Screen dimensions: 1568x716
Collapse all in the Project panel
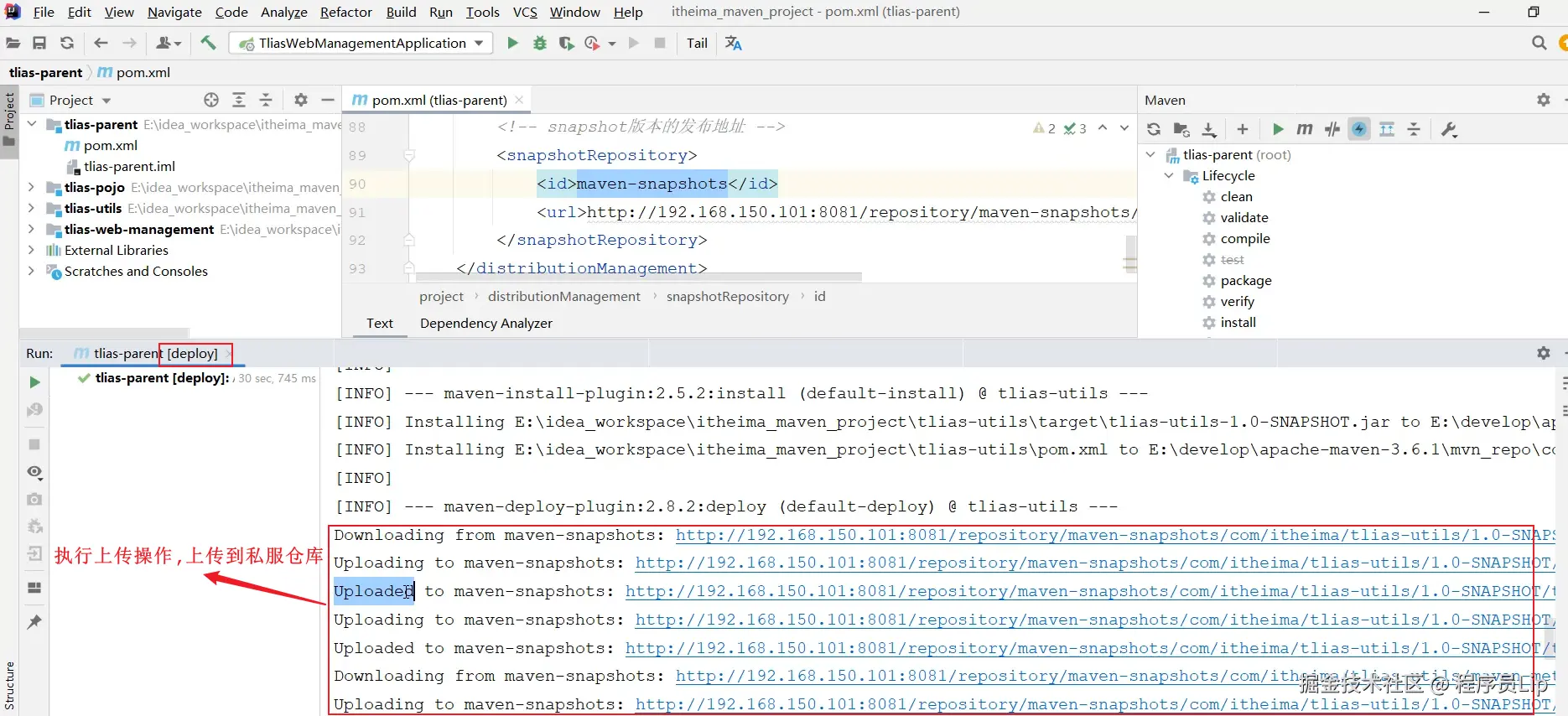[266, 100]
